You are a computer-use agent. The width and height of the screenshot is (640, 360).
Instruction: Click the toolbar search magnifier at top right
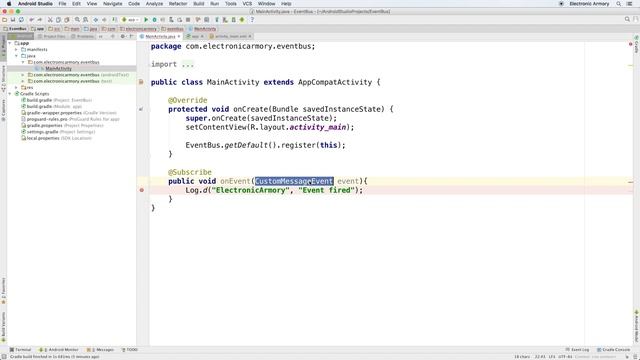pos(627,20)
